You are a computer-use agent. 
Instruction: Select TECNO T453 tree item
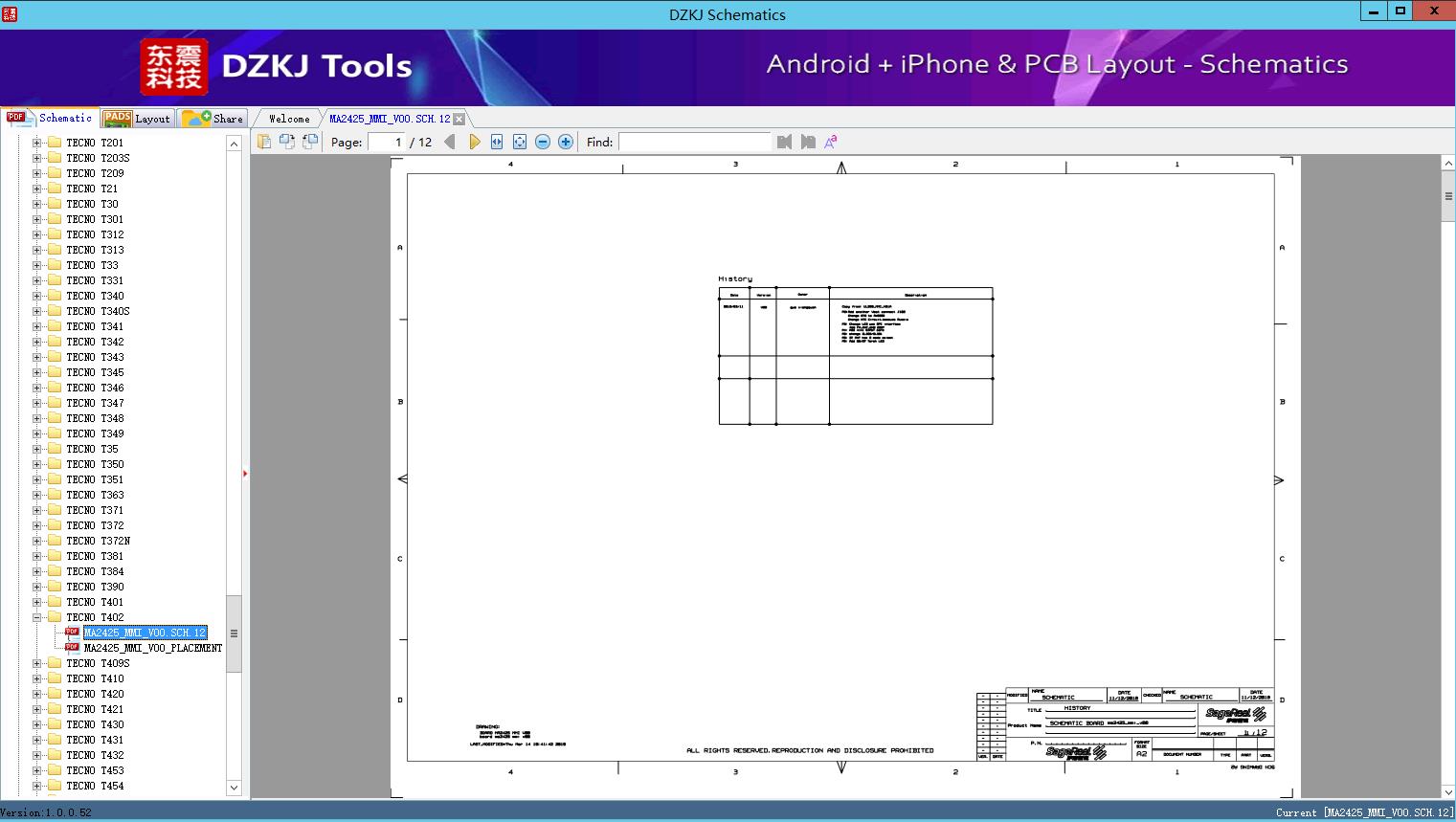[x=95, y=770]
